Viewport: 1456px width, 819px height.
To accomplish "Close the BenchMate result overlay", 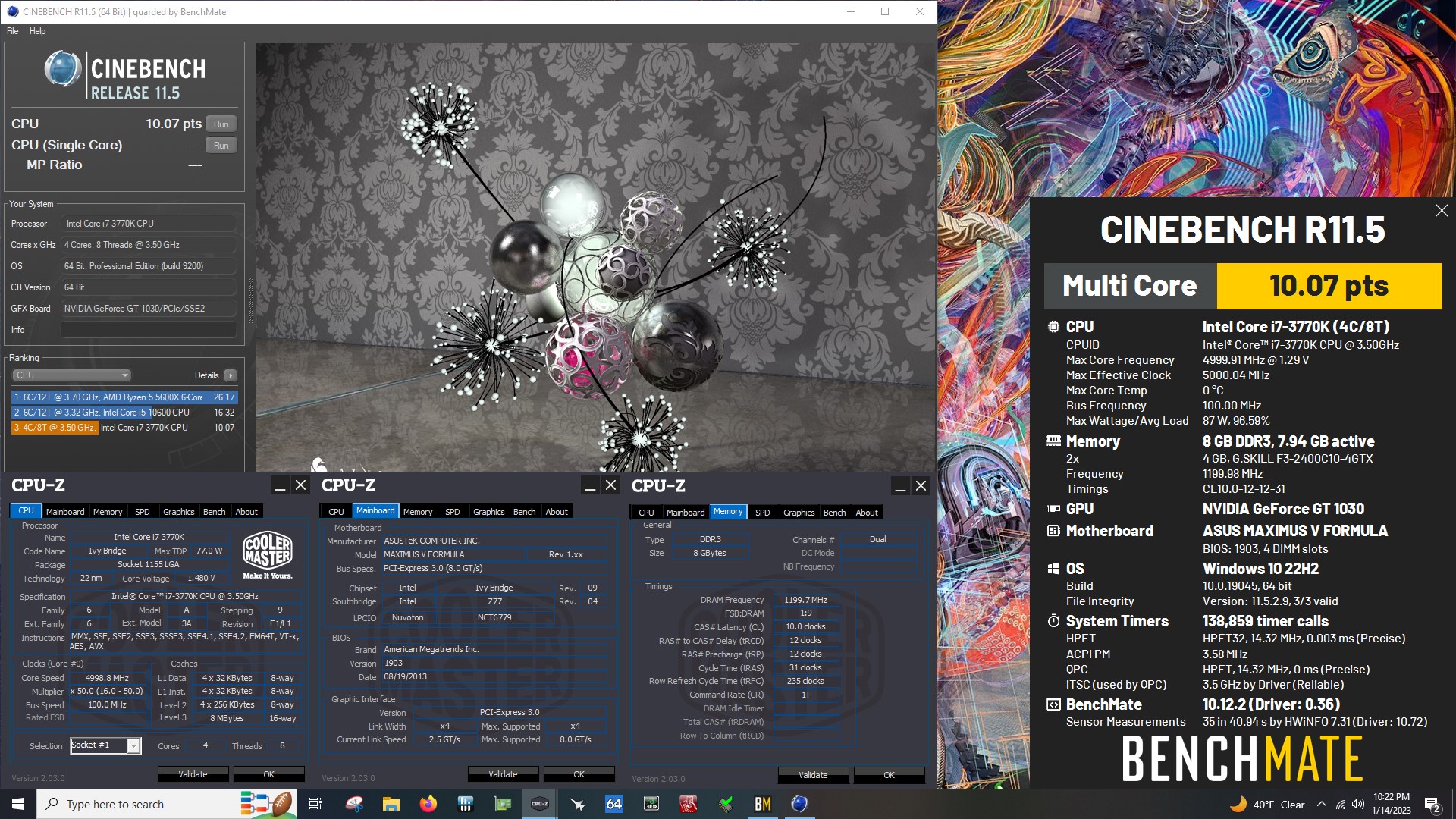I will click(1442, 211).
